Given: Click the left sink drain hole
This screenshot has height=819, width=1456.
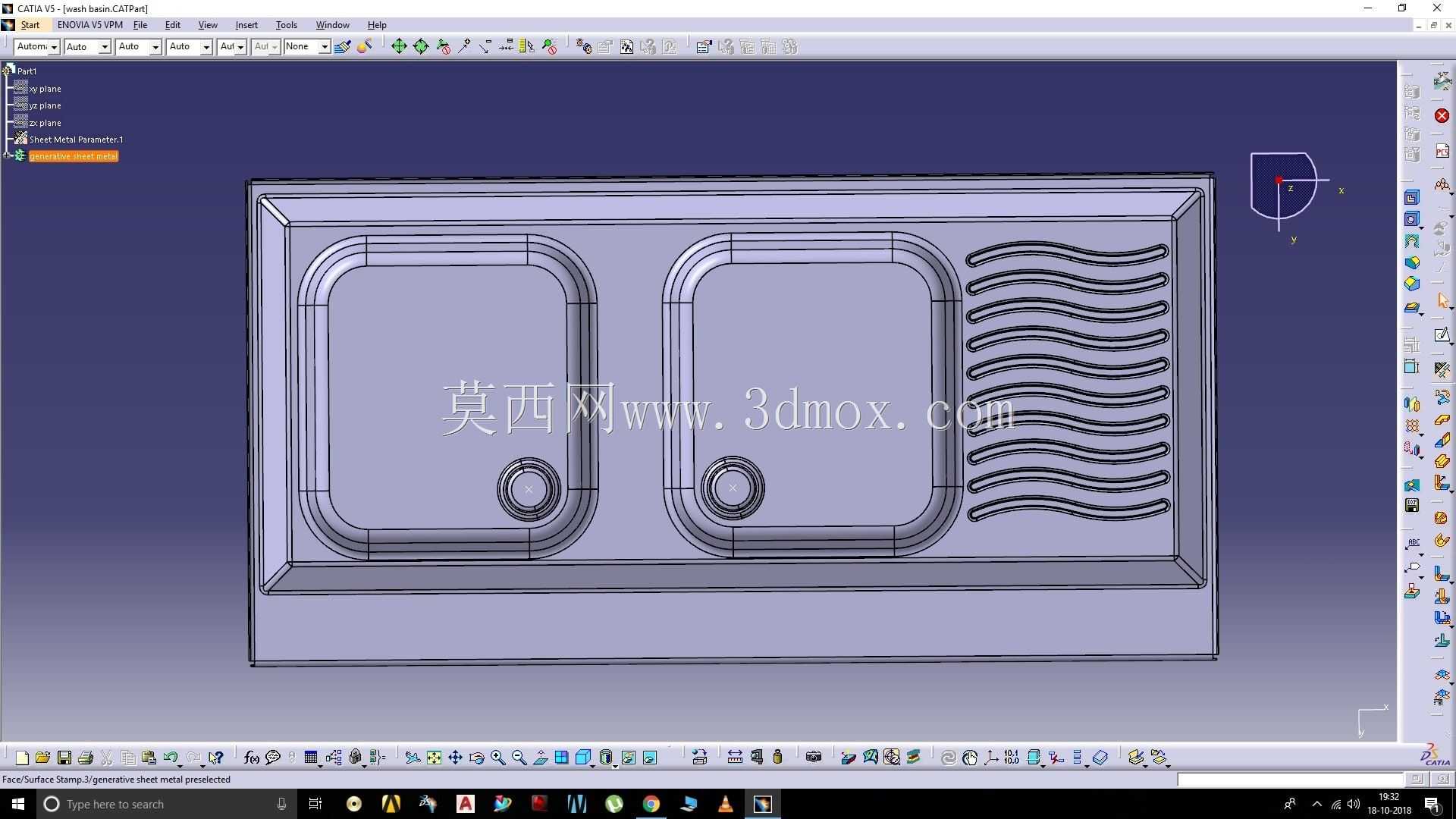Looking at the screenshot, I should (529, 489).
